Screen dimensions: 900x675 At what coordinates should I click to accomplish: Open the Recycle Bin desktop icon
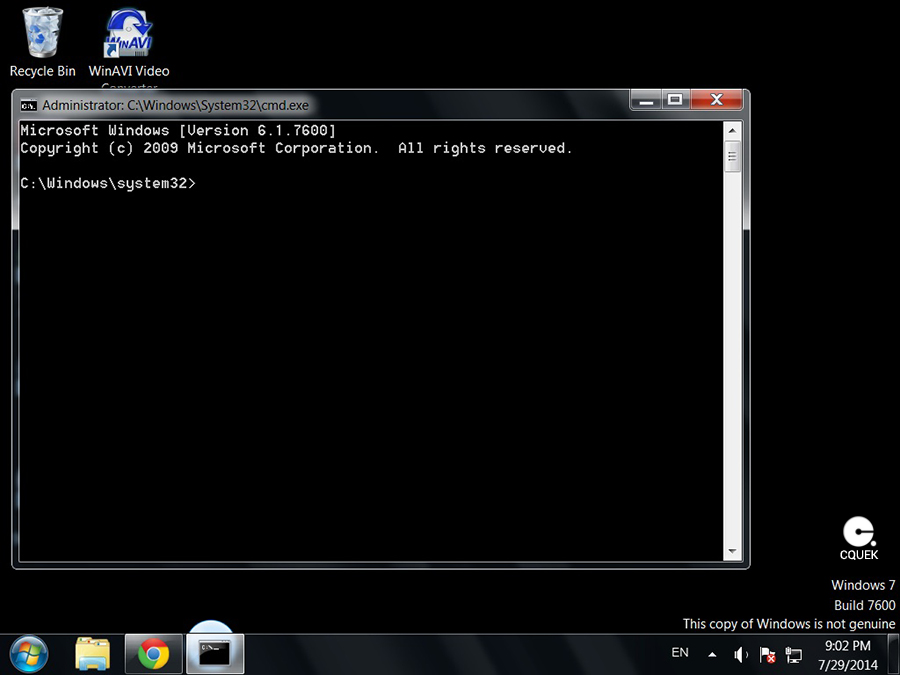(x=42, y=42)
